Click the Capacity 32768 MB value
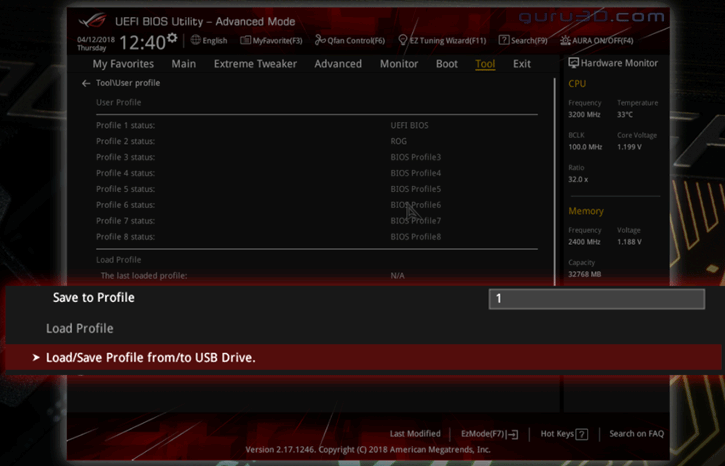This screenshot has height=466, width=725. point(584,274)
